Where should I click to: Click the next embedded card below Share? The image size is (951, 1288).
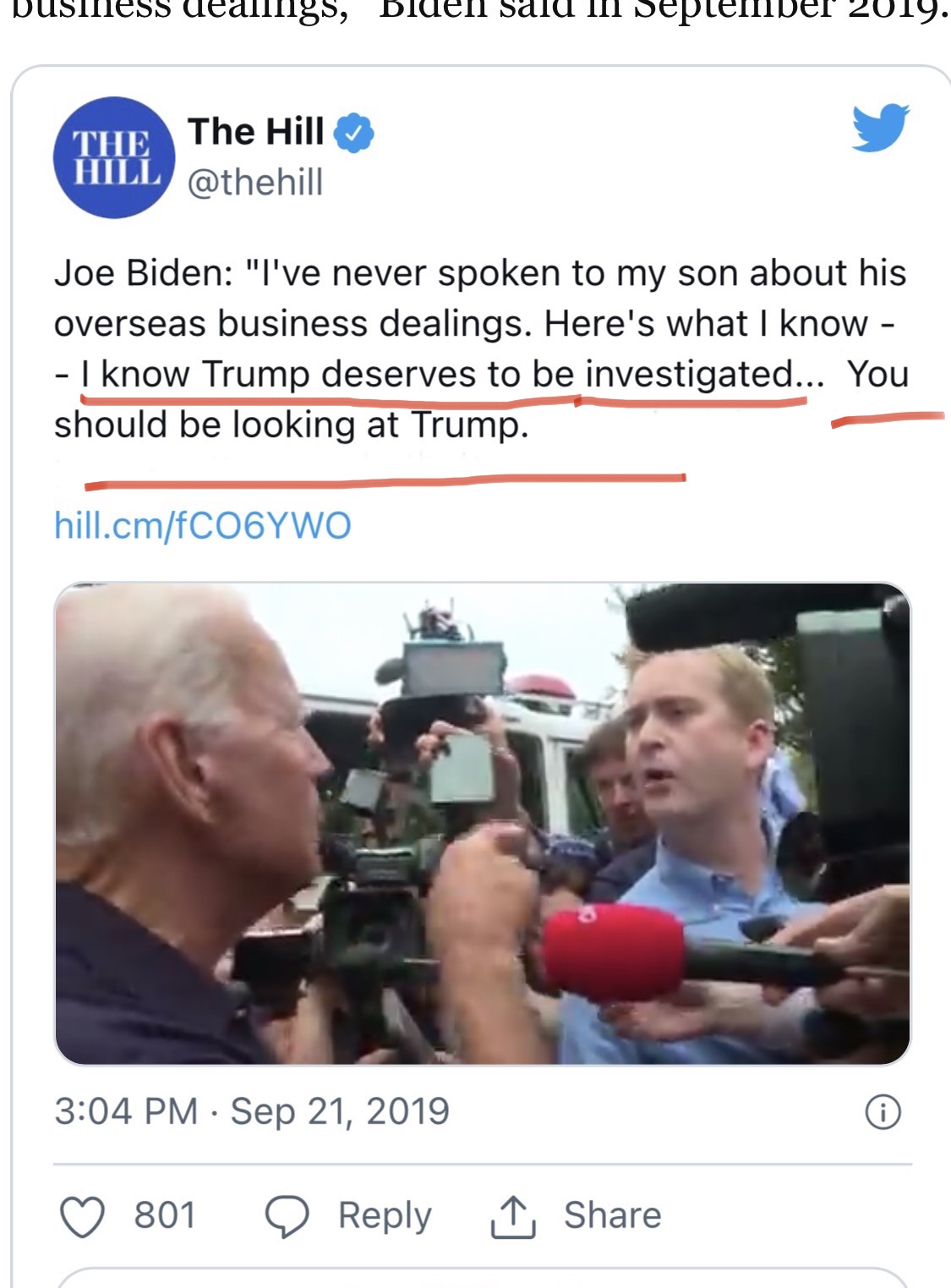pyautogui.click(x=482, y=1277)
